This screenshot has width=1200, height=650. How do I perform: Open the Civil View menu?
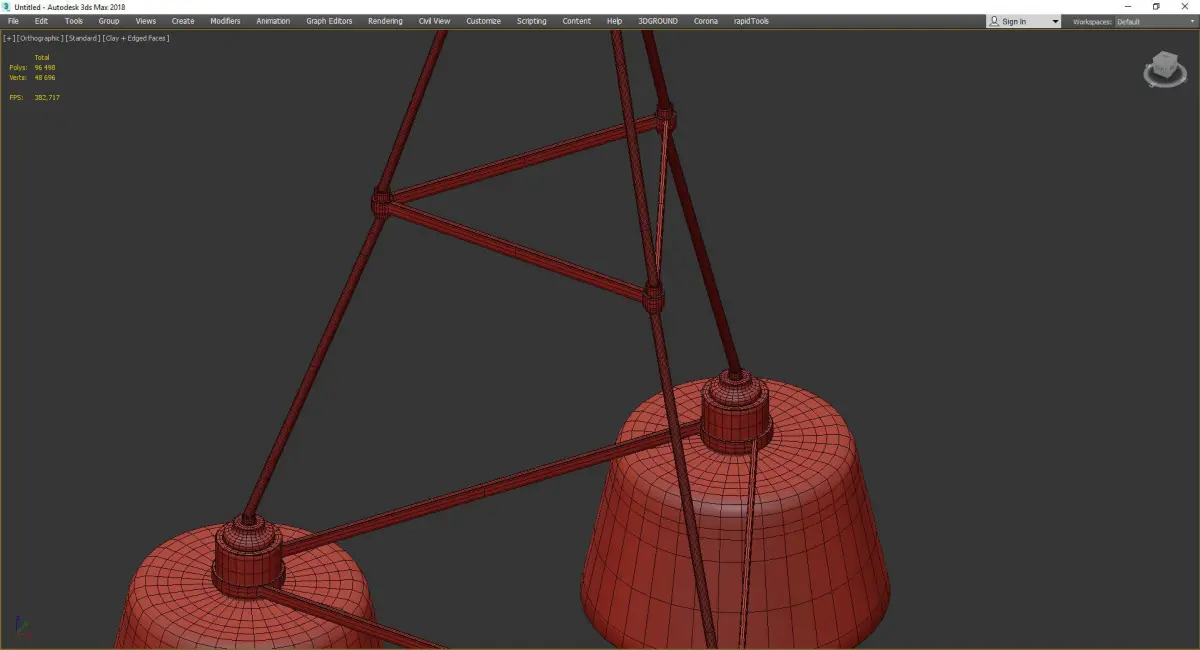[434, 21]
